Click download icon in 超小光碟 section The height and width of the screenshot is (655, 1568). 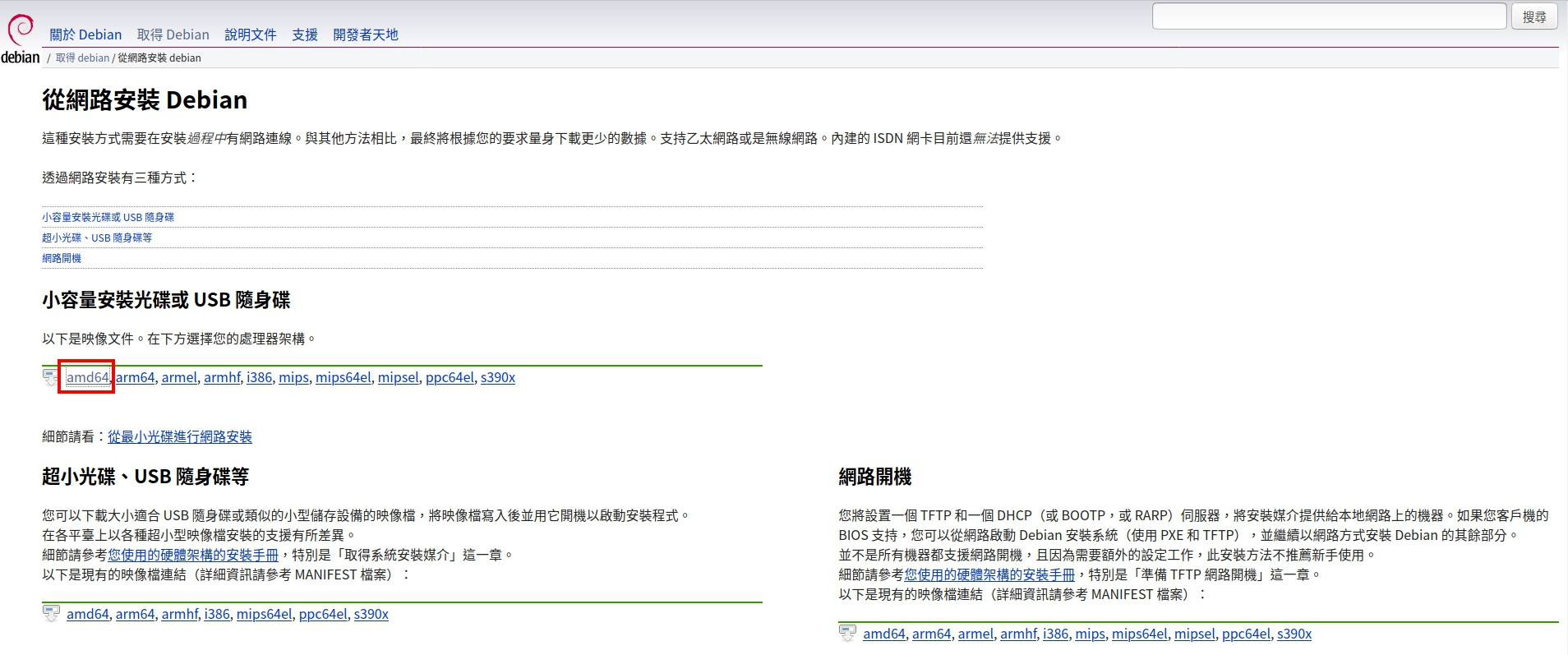(51, 613)
